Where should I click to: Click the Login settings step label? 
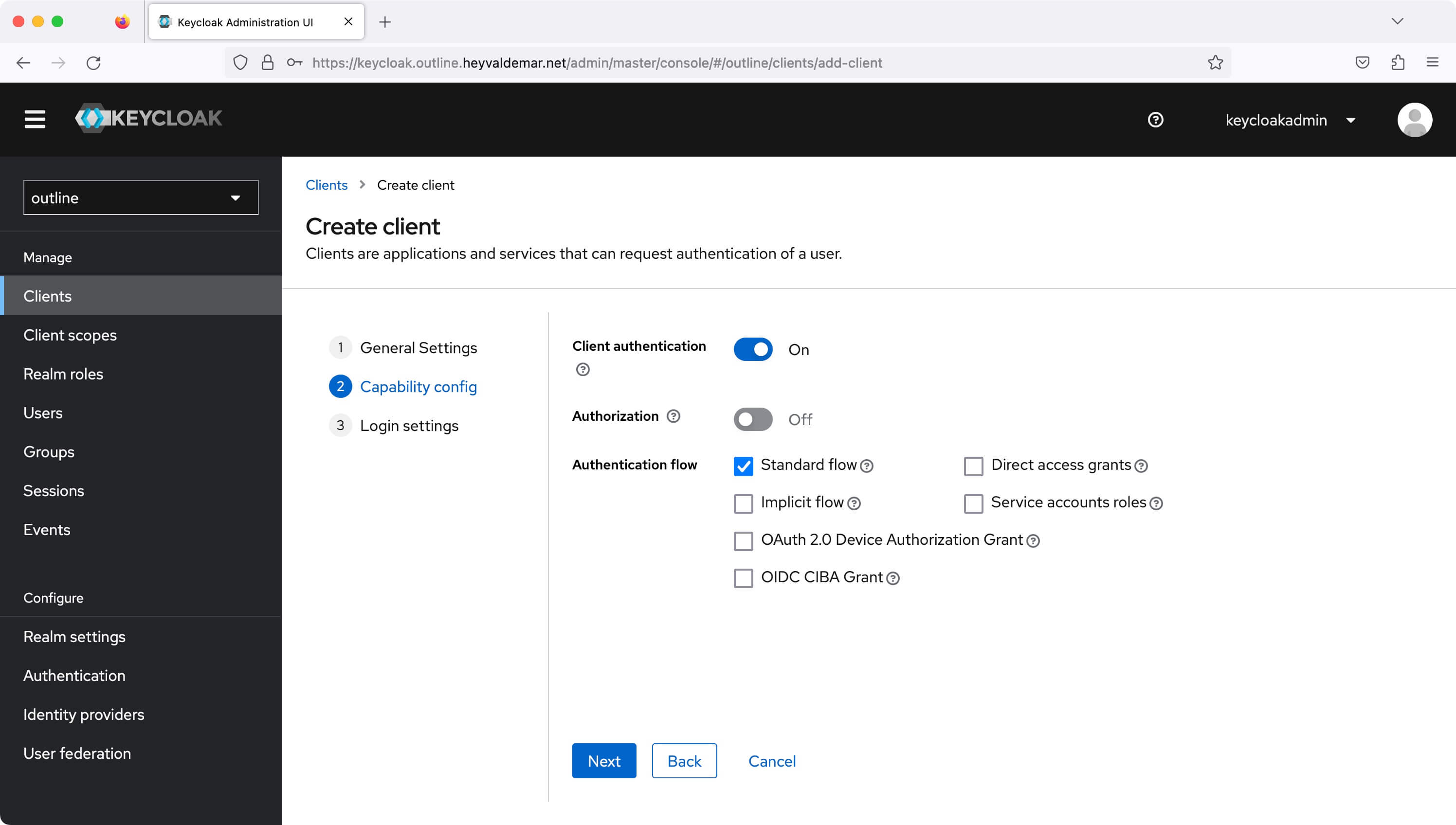[409, 425]
